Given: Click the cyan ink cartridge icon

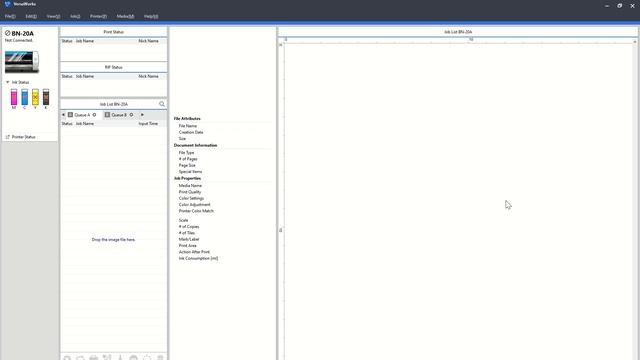Looking at the screenshot, I should pyautogui.click(x=24, y=98).
